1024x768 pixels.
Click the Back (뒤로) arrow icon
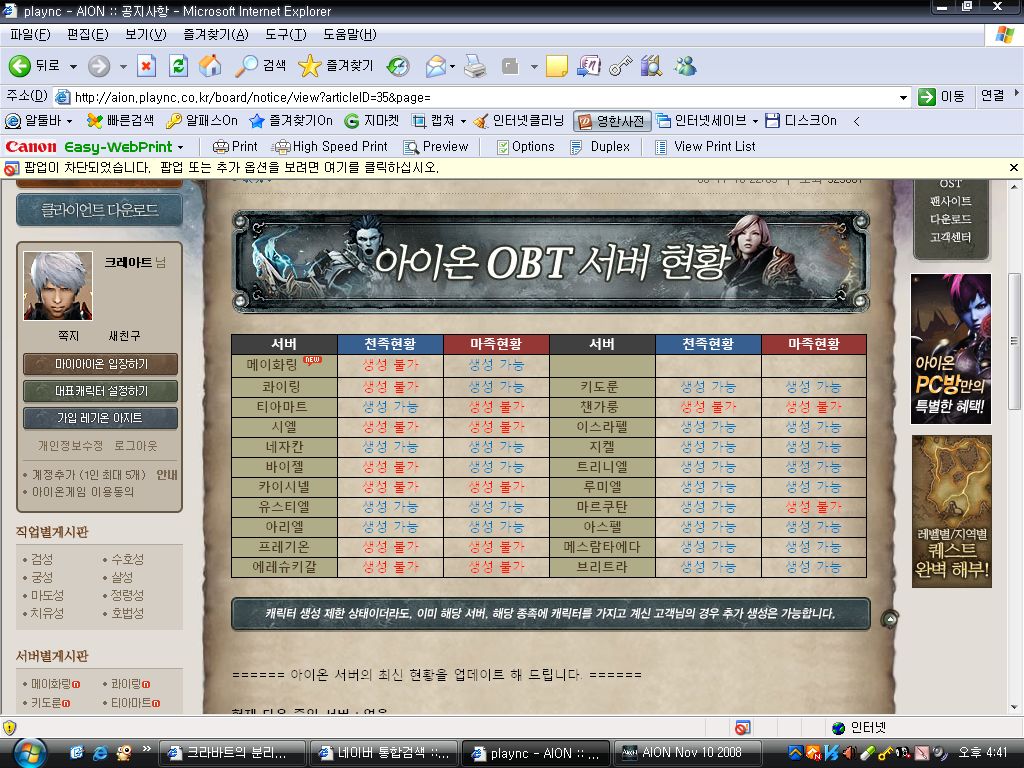20,65
